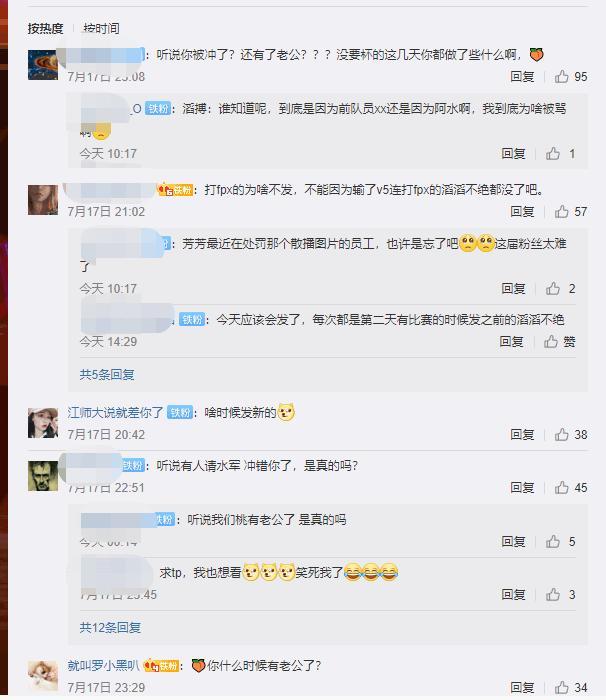Reply to the 7月17日 20:42 comment
Image resolution: width=606 pixels, height=700 pixels.
522,434
